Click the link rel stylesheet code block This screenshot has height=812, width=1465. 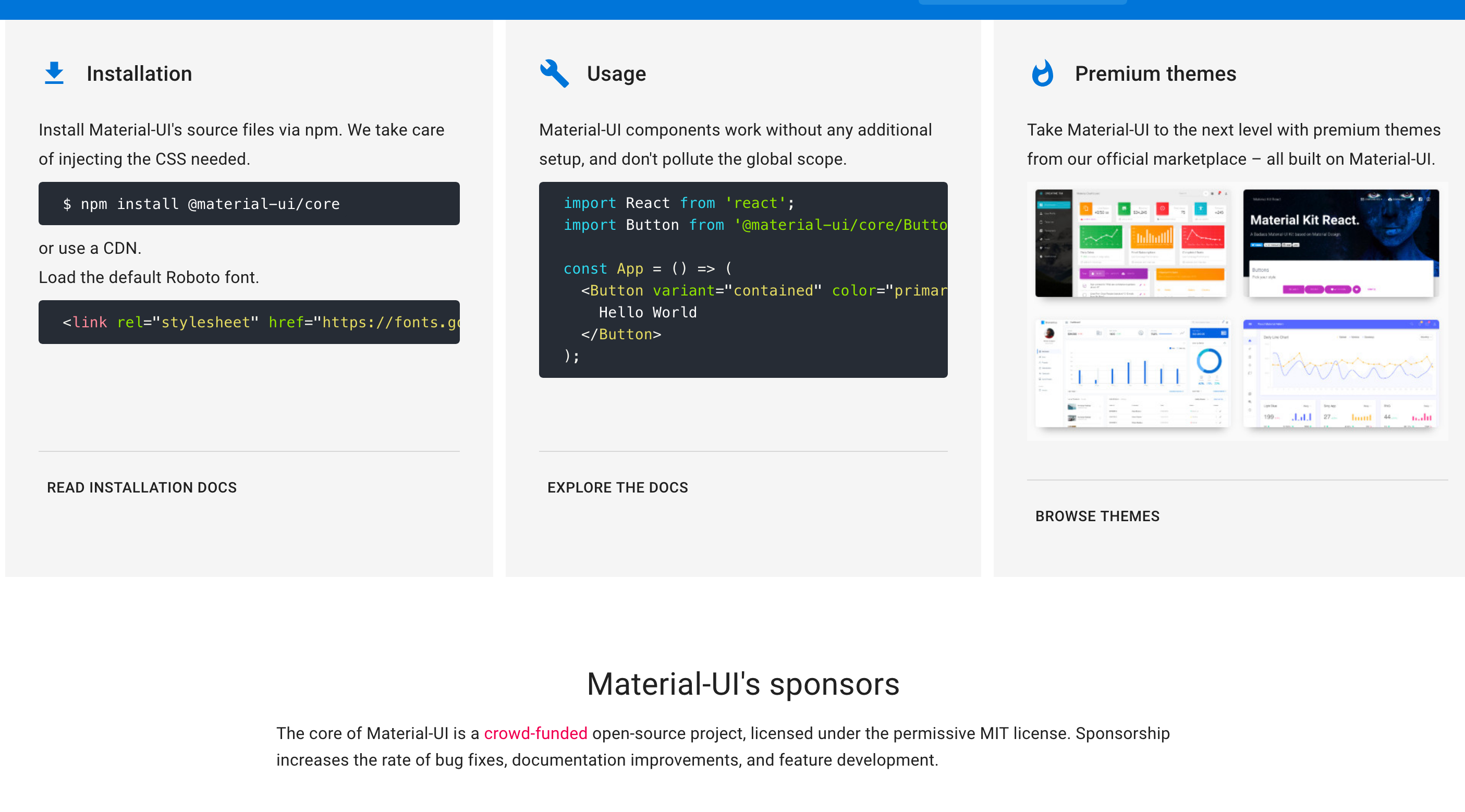tap(249, 322)
